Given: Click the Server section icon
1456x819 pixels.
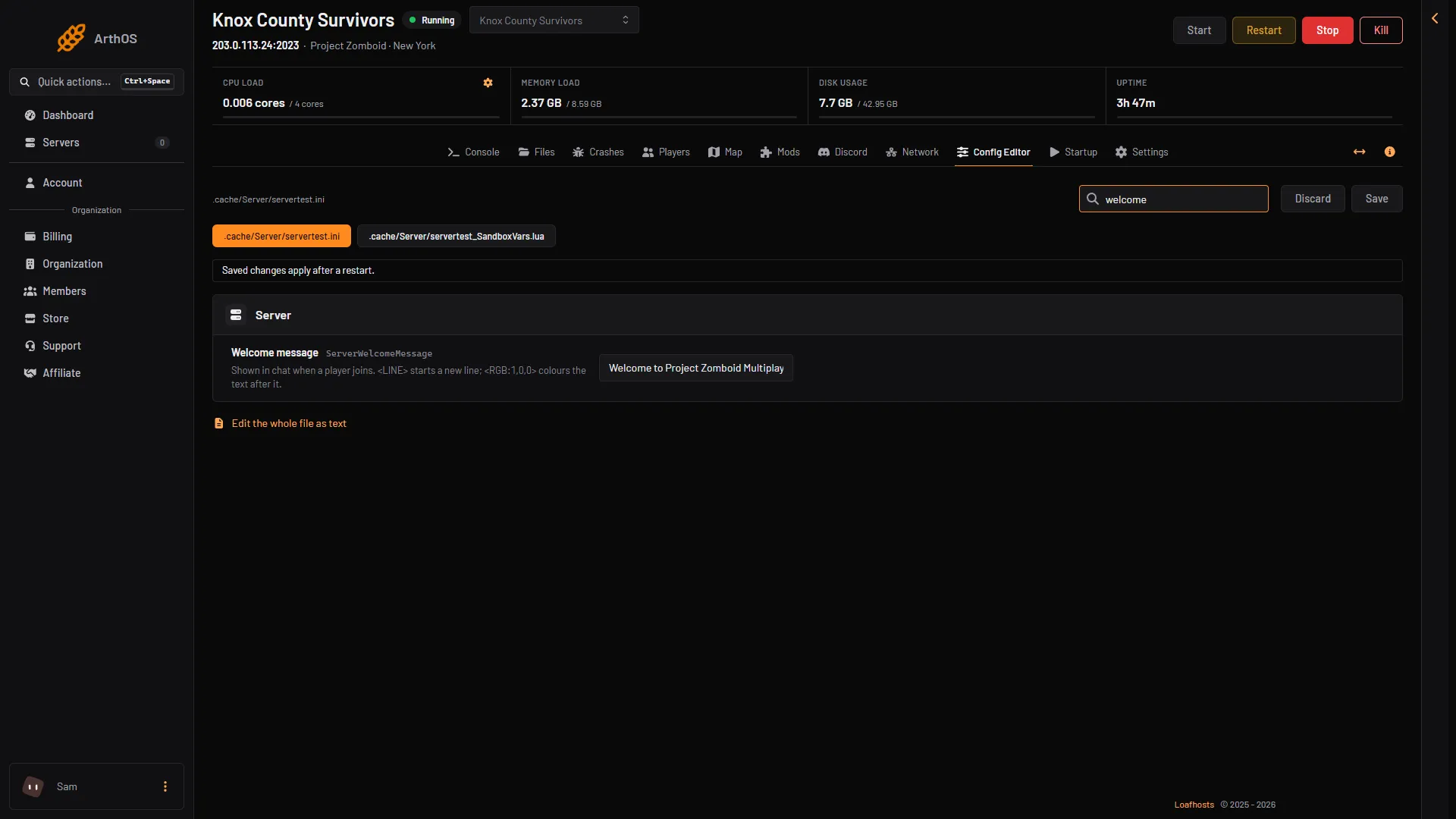Looking at the screenshot, I should pos(236,315).
